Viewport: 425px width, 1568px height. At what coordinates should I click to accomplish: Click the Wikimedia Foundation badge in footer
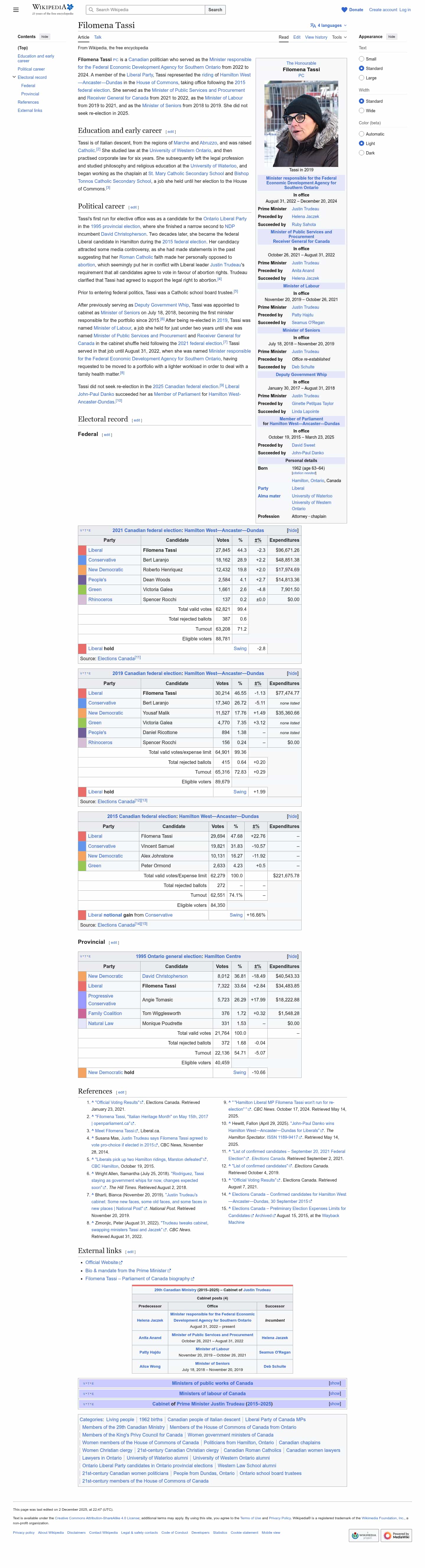(364, 1535)
